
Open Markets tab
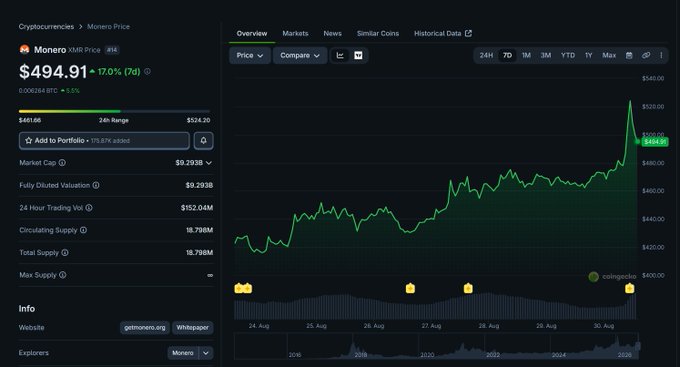[x=295, y=33]
